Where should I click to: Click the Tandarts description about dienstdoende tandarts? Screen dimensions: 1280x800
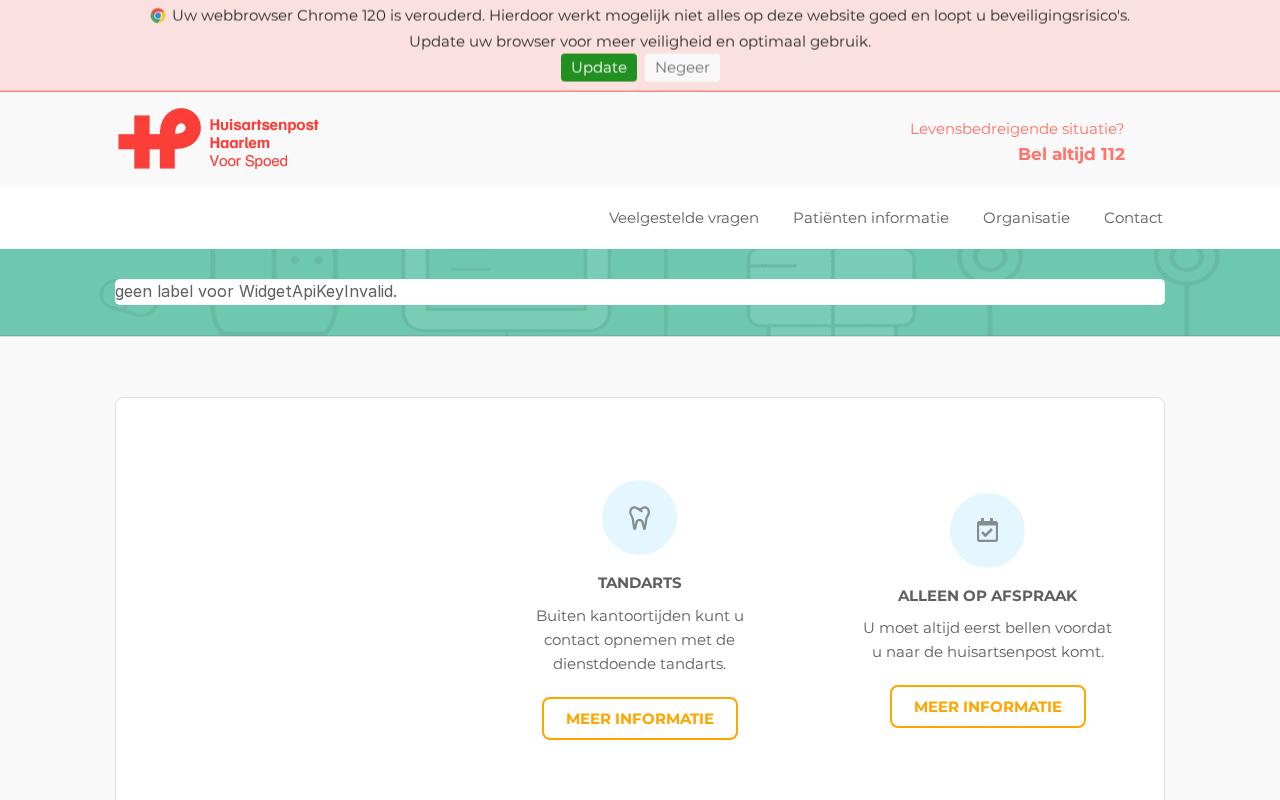click(x=640, y=640)
